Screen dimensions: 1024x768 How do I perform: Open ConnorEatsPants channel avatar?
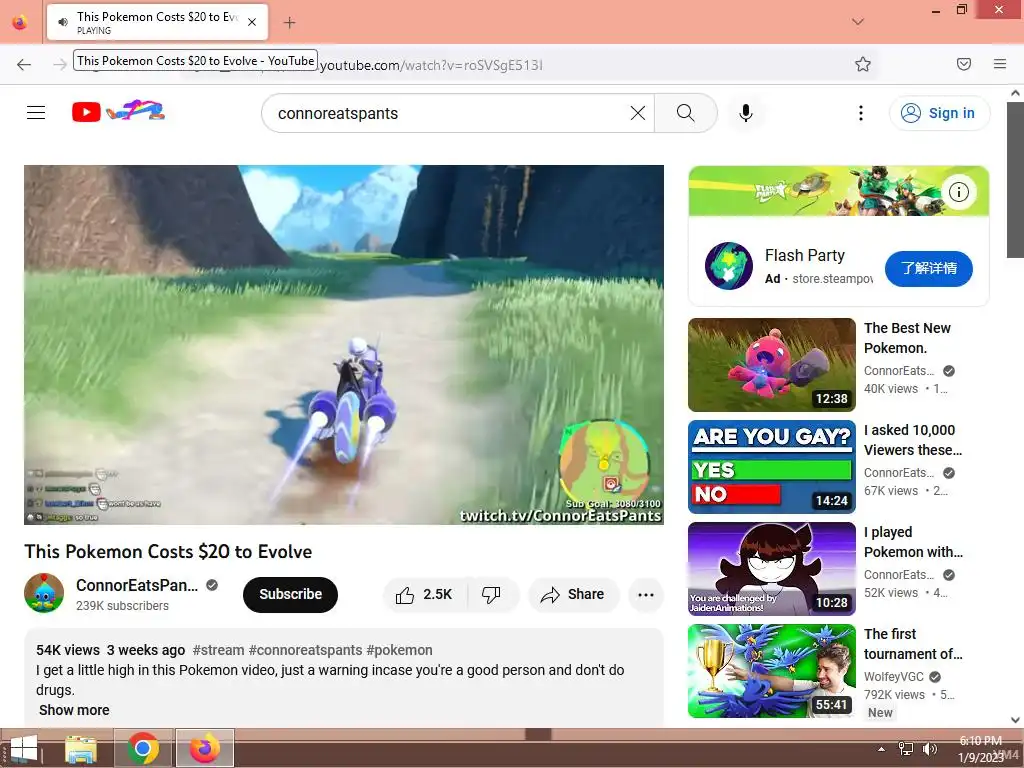tap(44, 593)
